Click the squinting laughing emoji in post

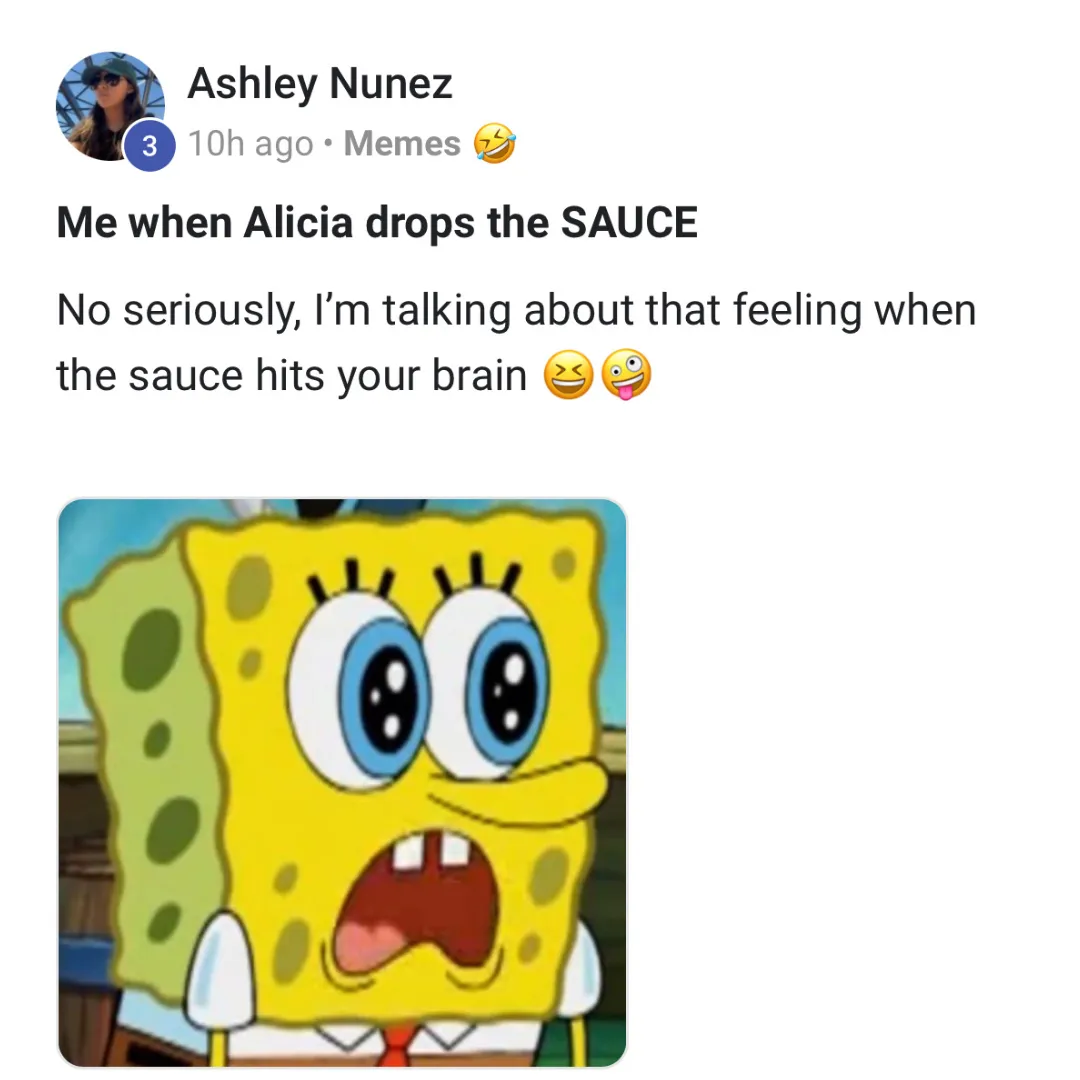point(568,375)
